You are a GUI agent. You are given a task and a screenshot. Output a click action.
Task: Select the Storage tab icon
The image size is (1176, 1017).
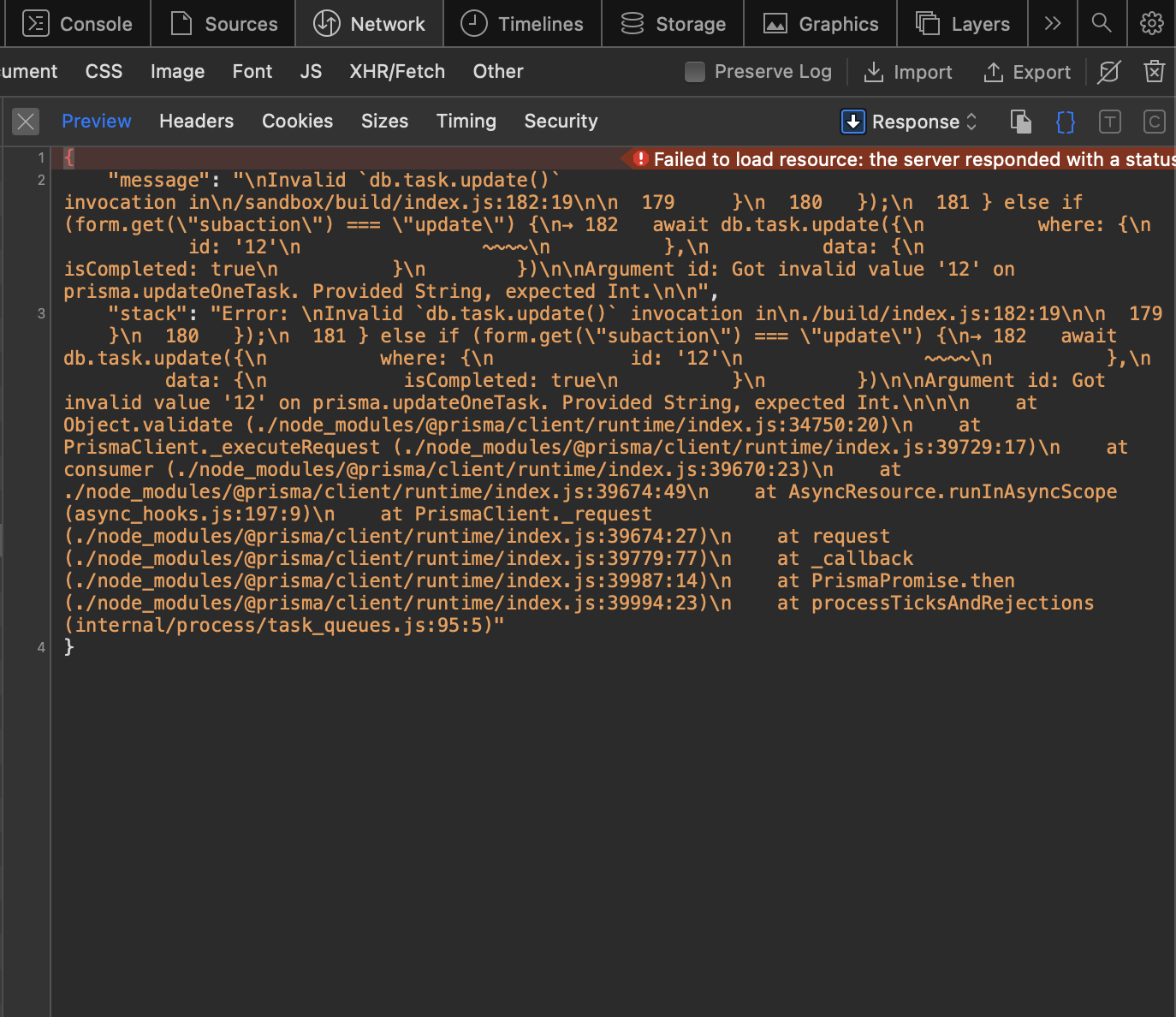coord(631,23)
